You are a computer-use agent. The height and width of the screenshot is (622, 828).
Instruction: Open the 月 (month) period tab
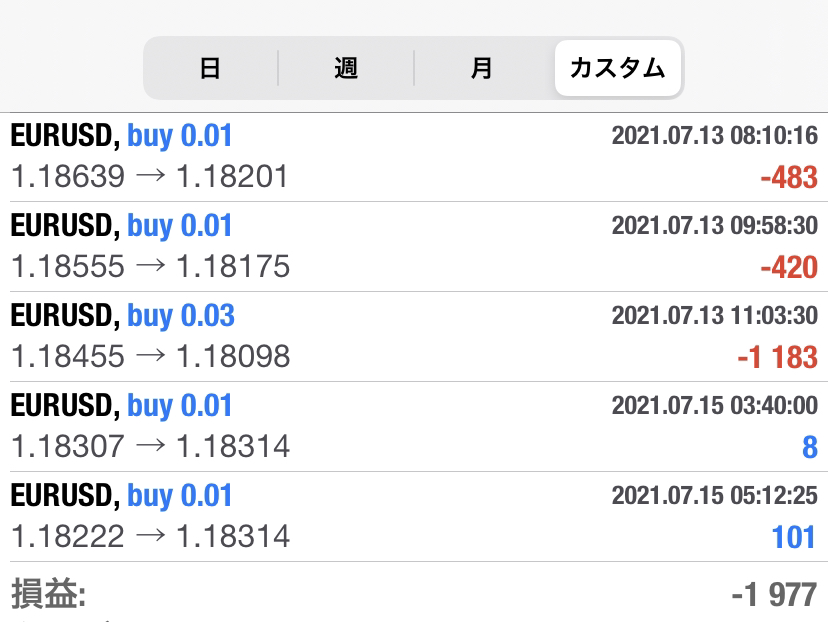tap(482, 68)
